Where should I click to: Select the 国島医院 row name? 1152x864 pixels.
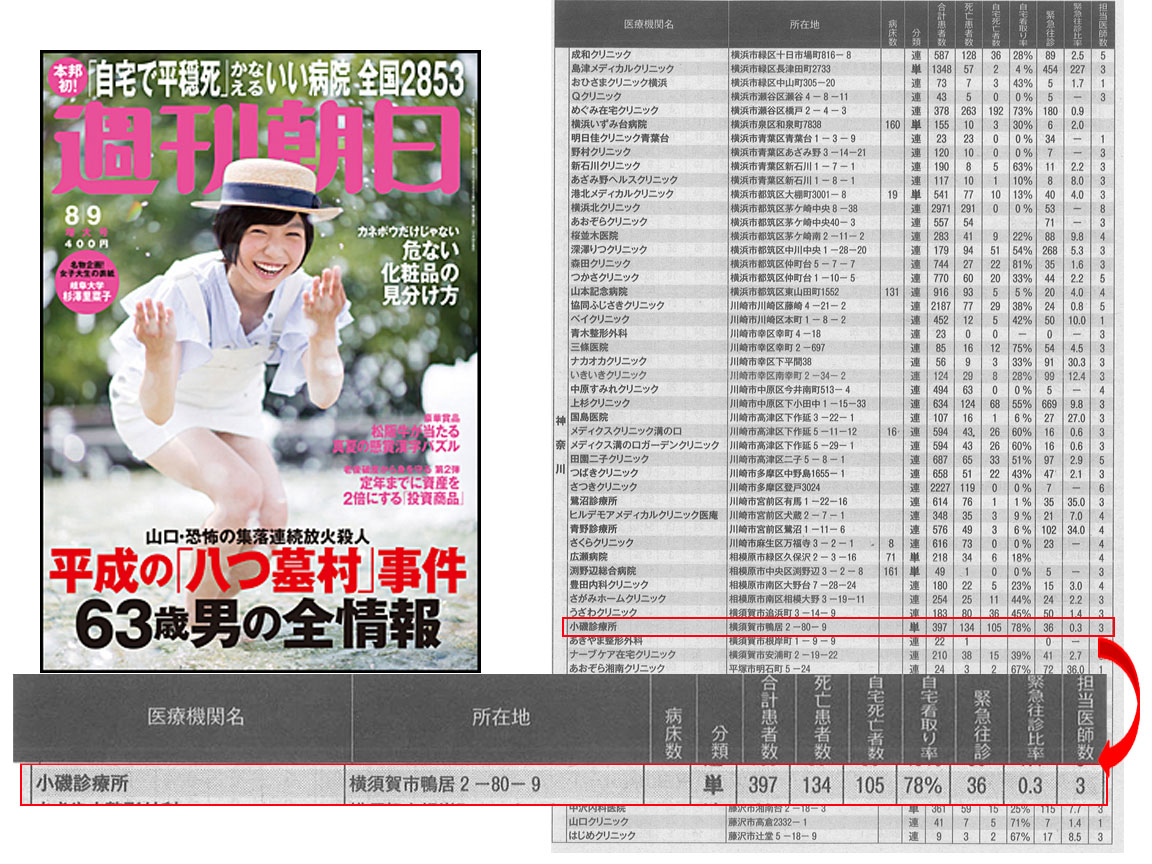pos(589,417)
